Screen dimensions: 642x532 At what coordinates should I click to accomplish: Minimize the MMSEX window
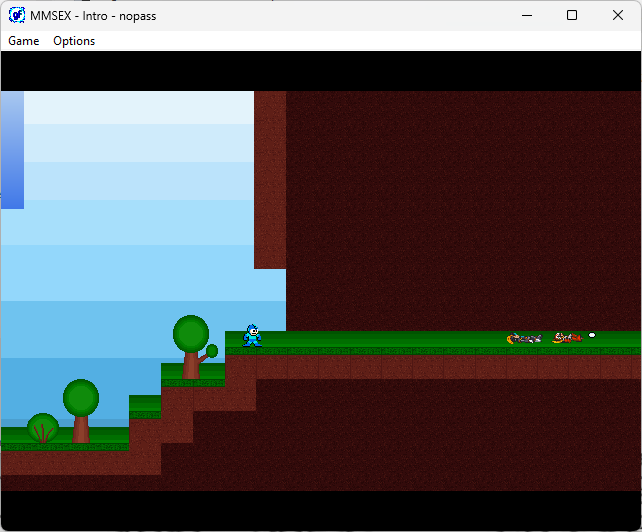[x=527, y=16]
